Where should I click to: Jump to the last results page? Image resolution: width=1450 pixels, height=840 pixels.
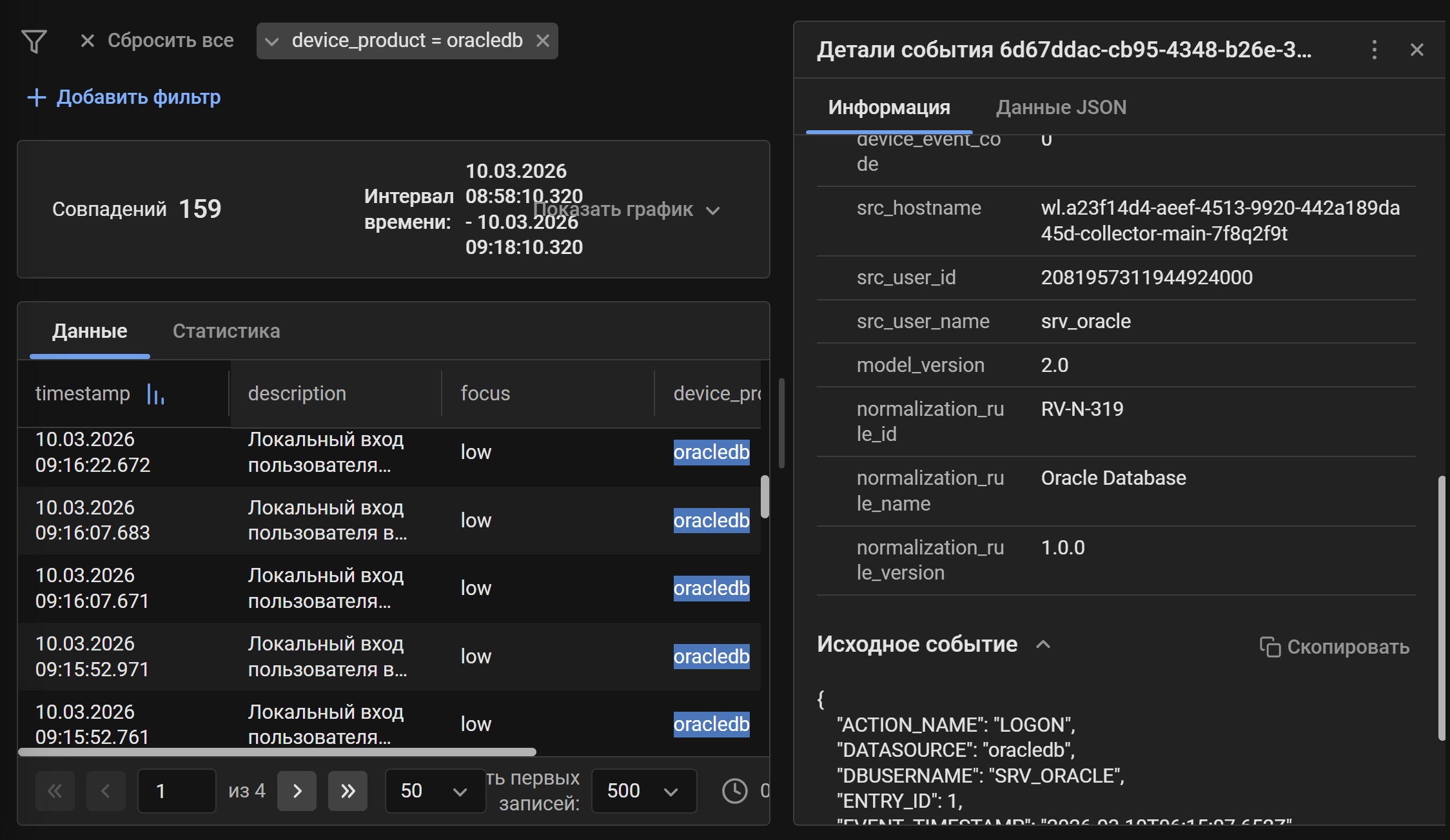[x=348, y=791]
